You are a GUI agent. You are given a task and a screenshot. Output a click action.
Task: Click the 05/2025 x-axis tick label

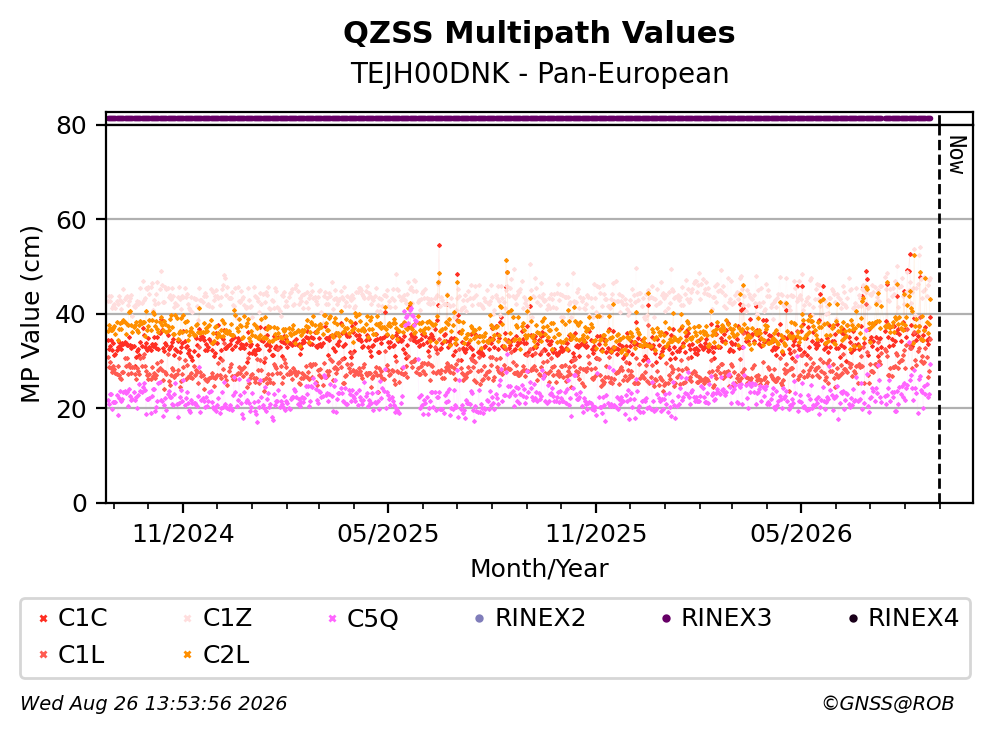click(388, 534)
